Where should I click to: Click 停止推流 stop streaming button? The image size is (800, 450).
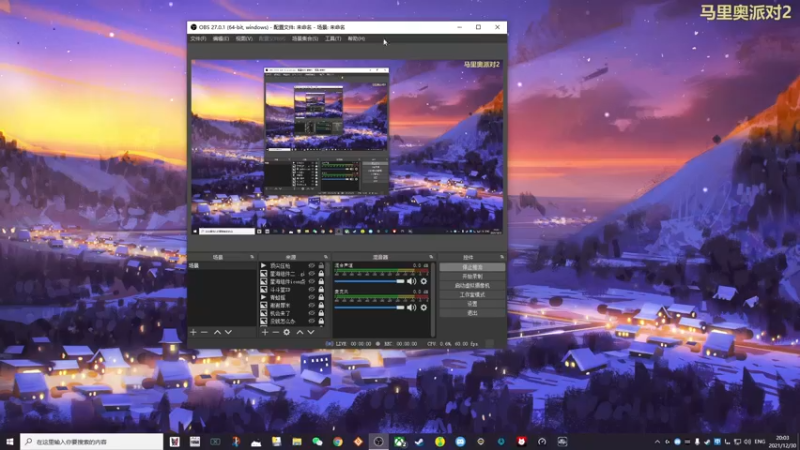(x=472, y=267)
